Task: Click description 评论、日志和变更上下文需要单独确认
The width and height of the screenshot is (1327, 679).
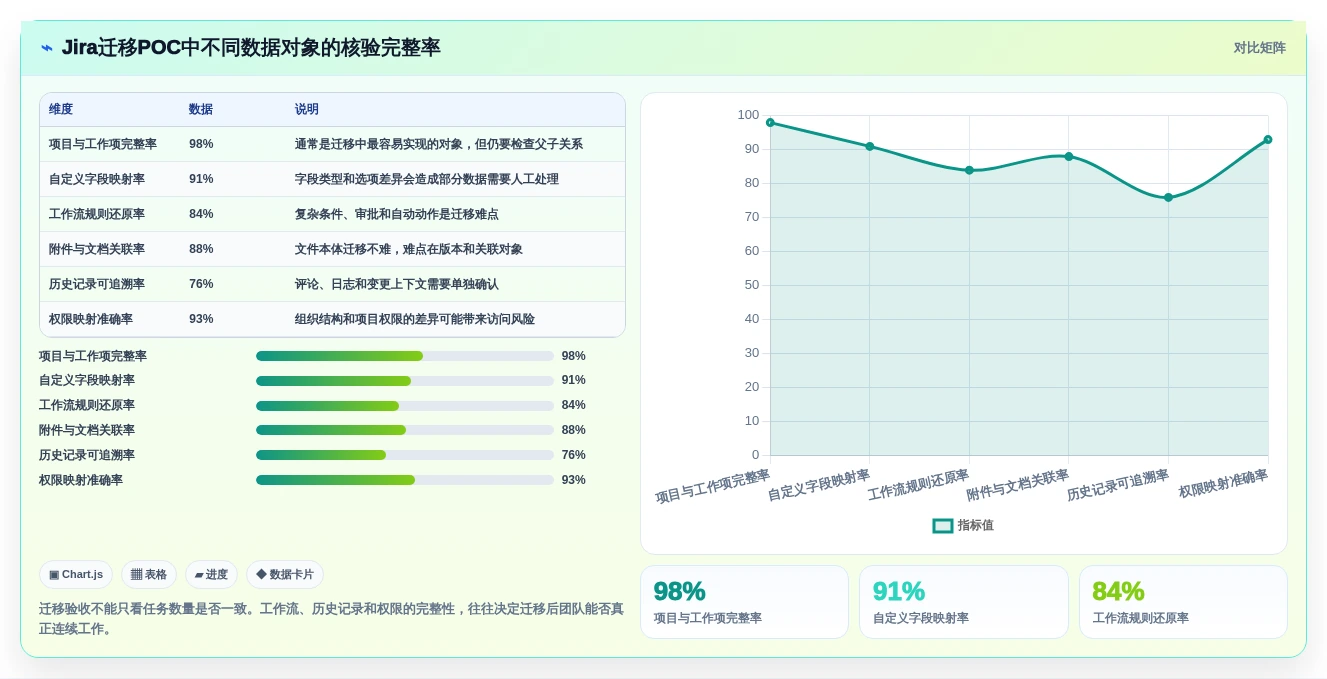Action: 397,284
